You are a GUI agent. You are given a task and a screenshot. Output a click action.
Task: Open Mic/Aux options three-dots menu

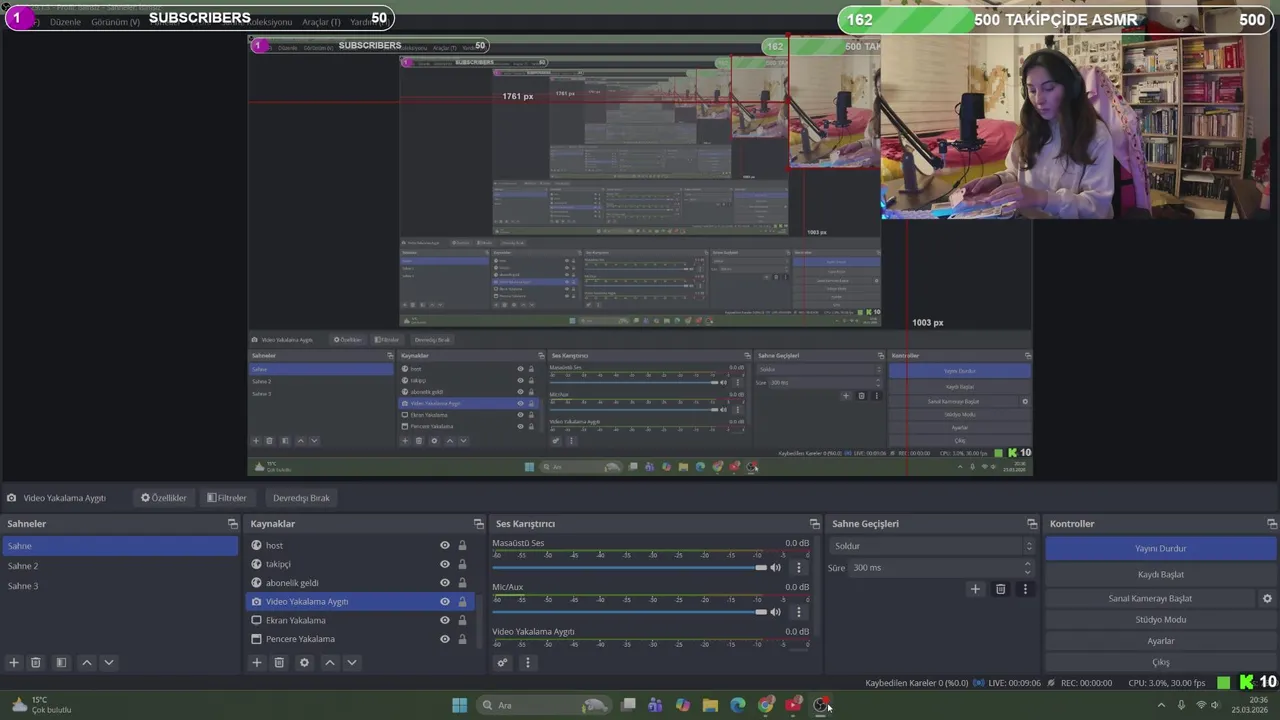(x=798, y=612)
